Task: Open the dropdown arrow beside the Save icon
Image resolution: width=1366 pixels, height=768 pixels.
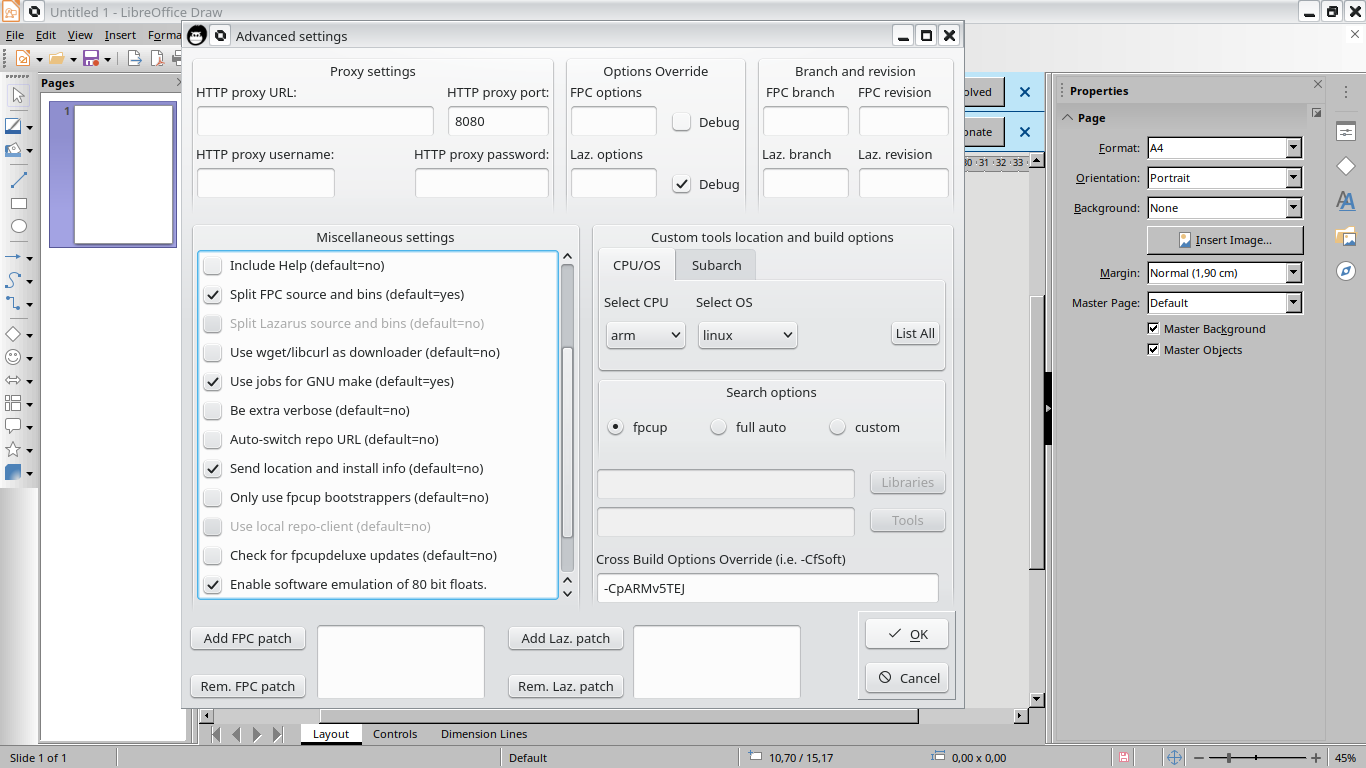Action: [x=108, y=59]
